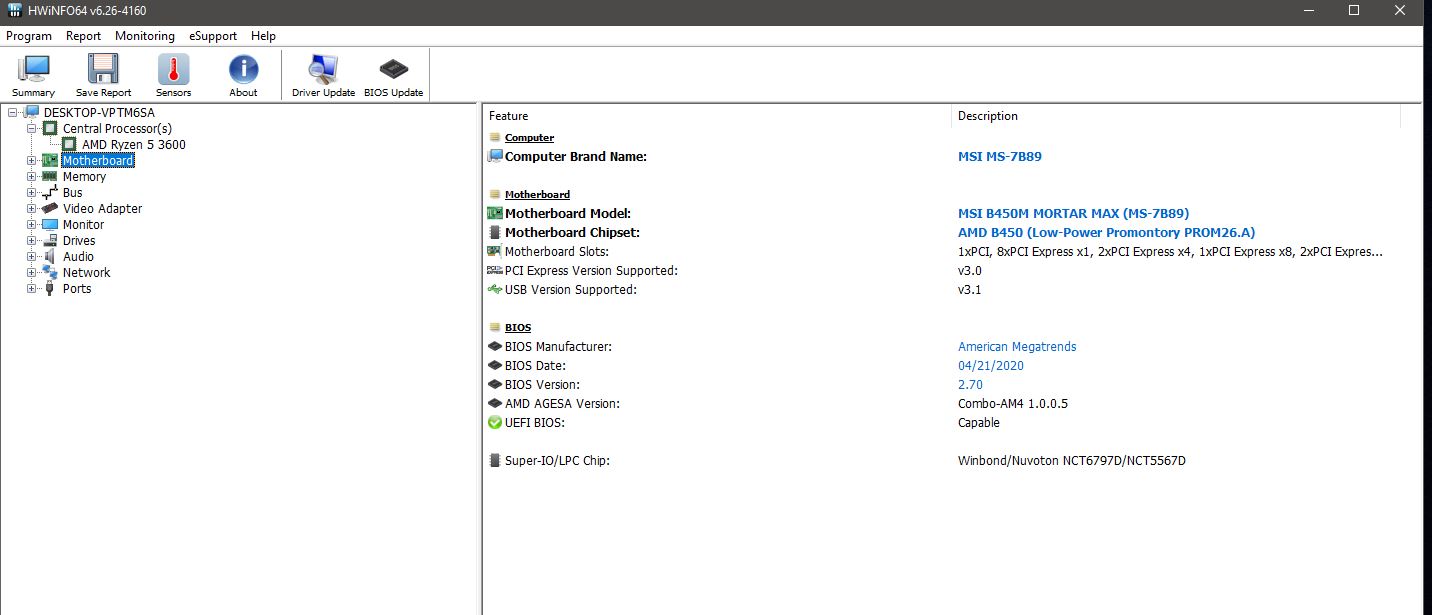Click the Winbond/Nuvoton NCT6797D/NCT5567D value
This screenshot has width=1432, height=615.
coord(1072,460)
